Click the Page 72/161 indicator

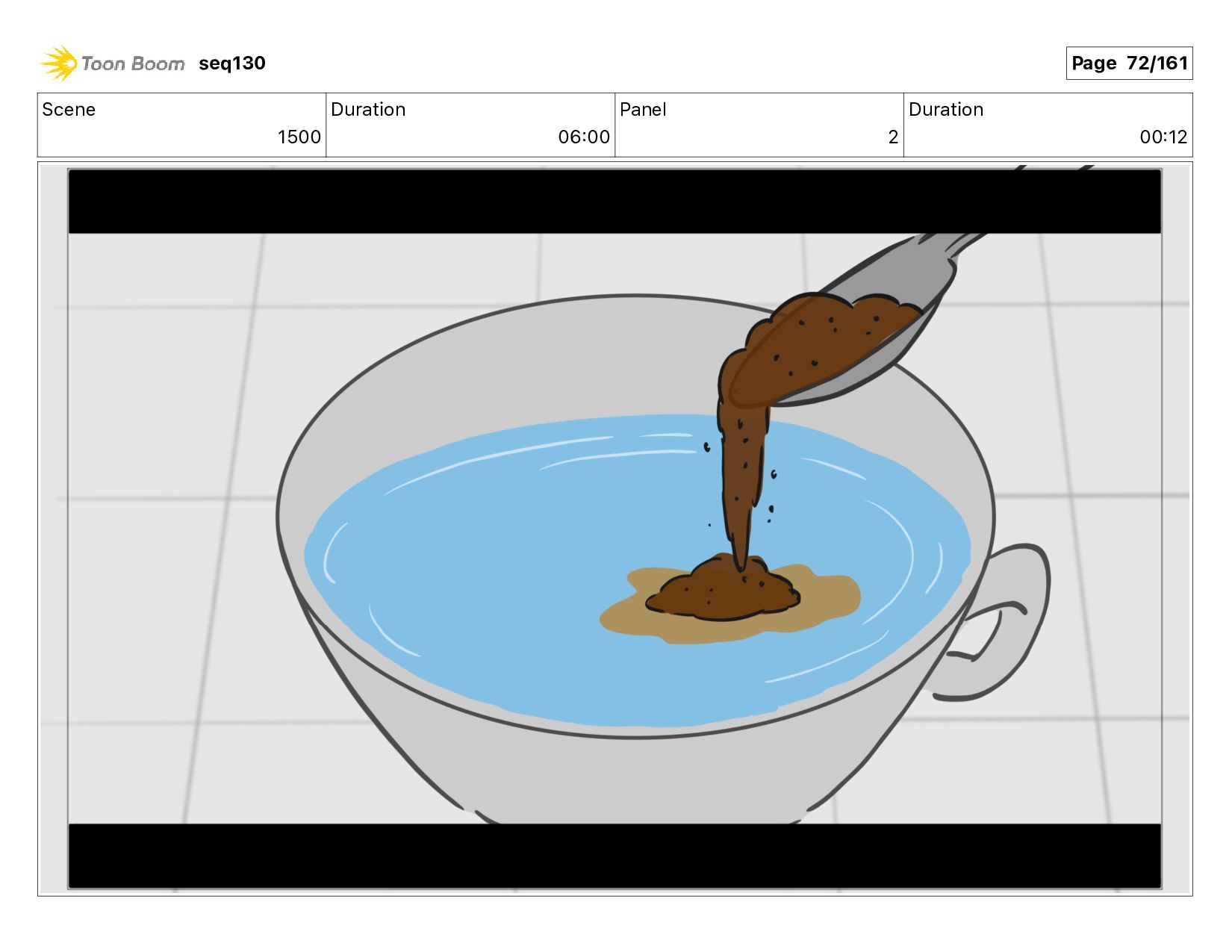pos(1129,63)
